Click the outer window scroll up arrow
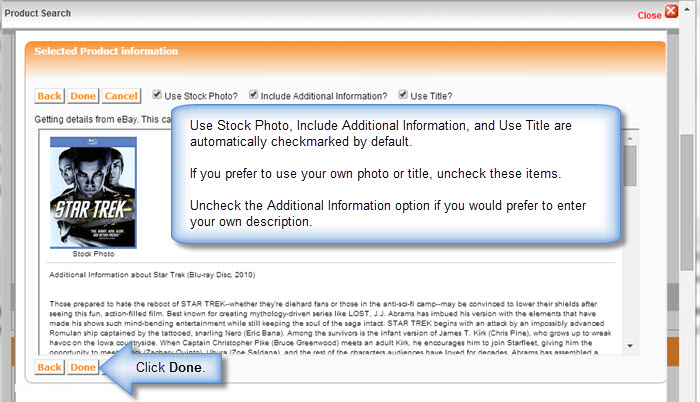The width and height of the screenshot is (700, 402). point(687,8)
